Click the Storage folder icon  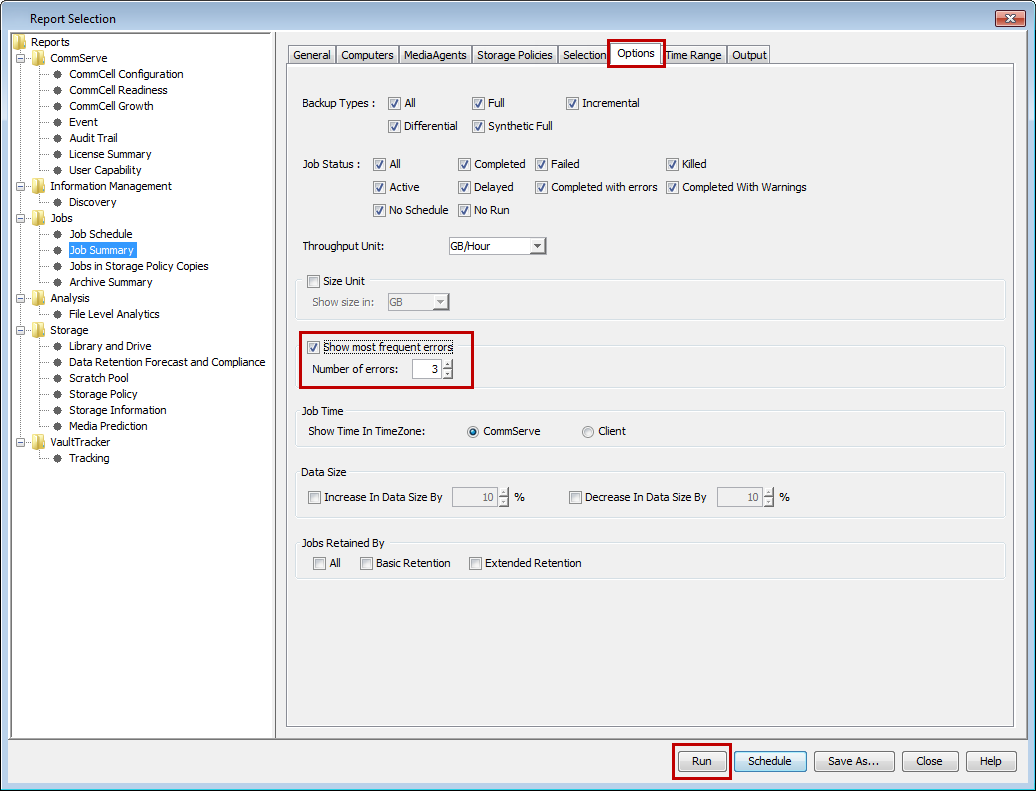pyautogui.click(x=39, y=330)
